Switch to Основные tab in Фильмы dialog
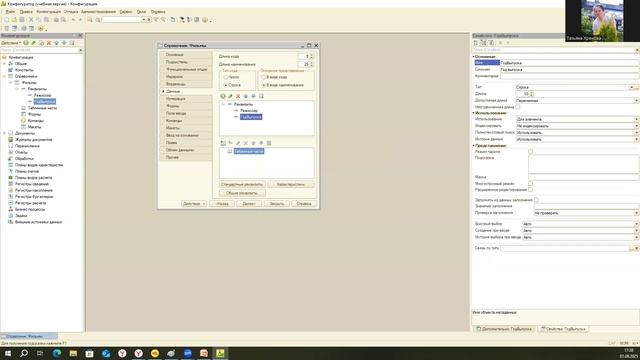 pyautogui.click(x=186, y=55)
